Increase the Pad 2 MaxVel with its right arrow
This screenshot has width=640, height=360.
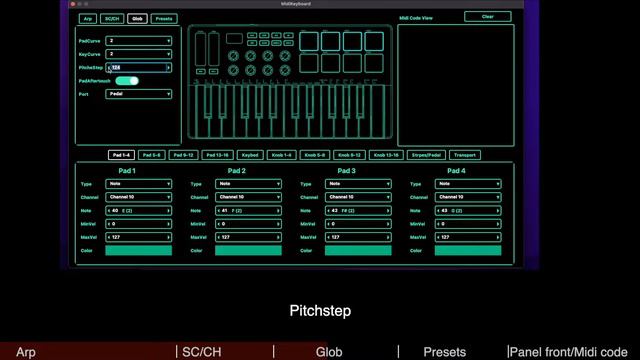point(278,237)
